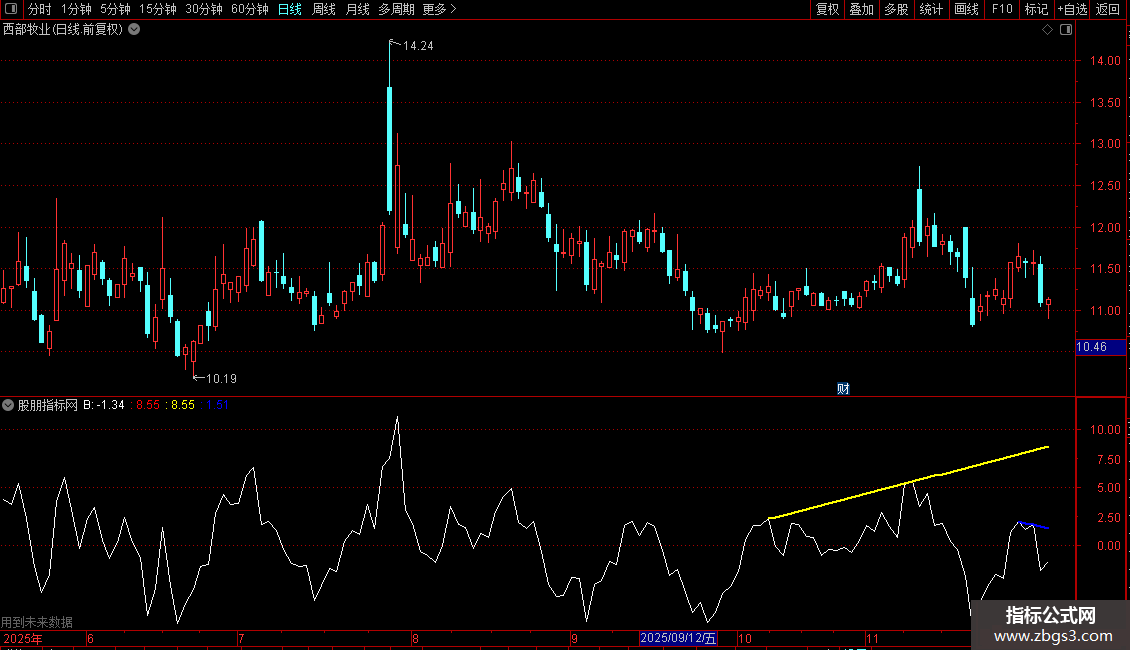Activate the 画线 drawing tools
Screen dimensions: 1130x650
(966, 9)
